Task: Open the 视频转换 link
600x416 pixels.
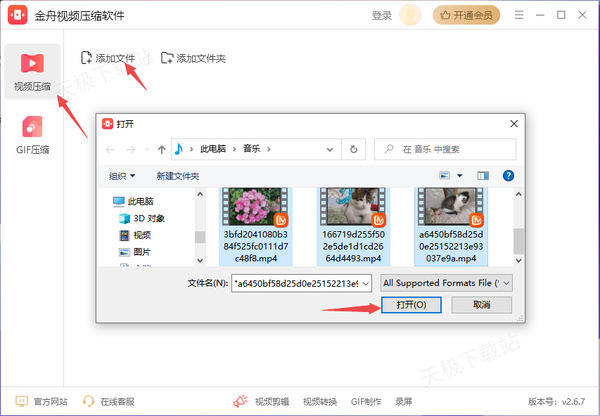Action: [320, 401]
